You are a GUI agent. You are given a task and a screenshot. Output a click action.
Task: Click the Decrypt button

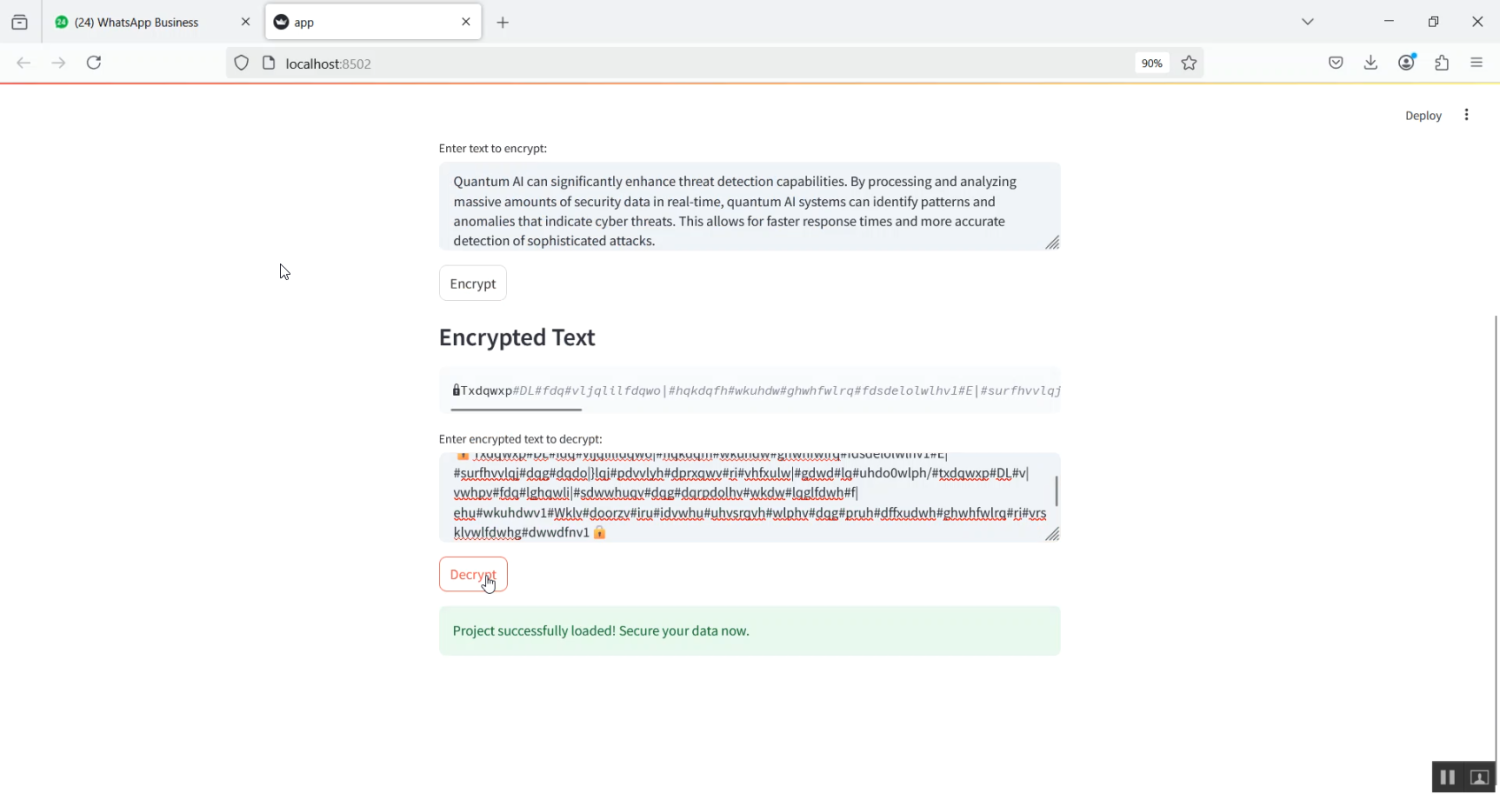[x=473, y=574]
